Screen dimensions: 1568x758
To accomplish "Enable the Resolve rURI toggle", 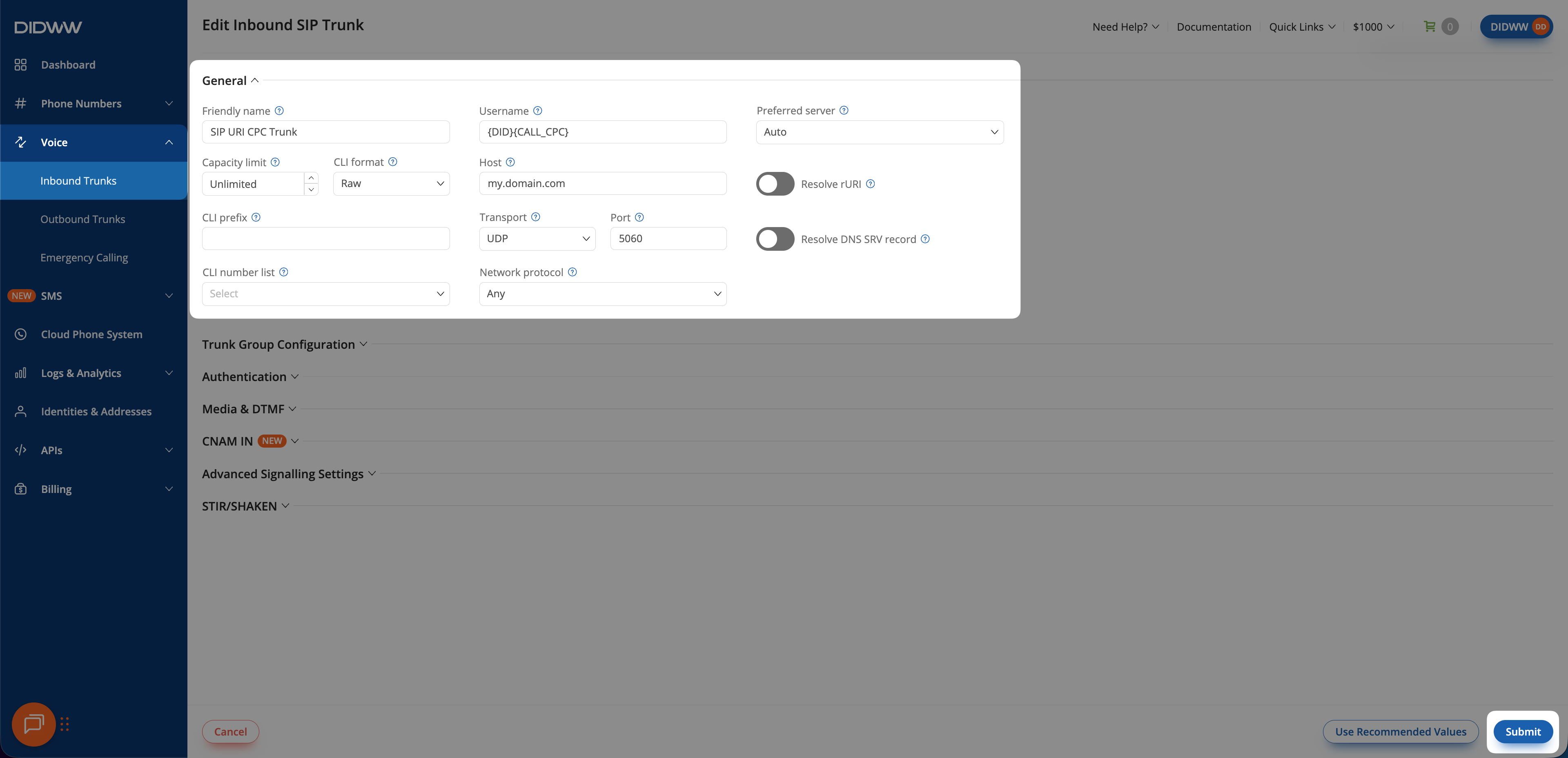I will tap(775, 184).
